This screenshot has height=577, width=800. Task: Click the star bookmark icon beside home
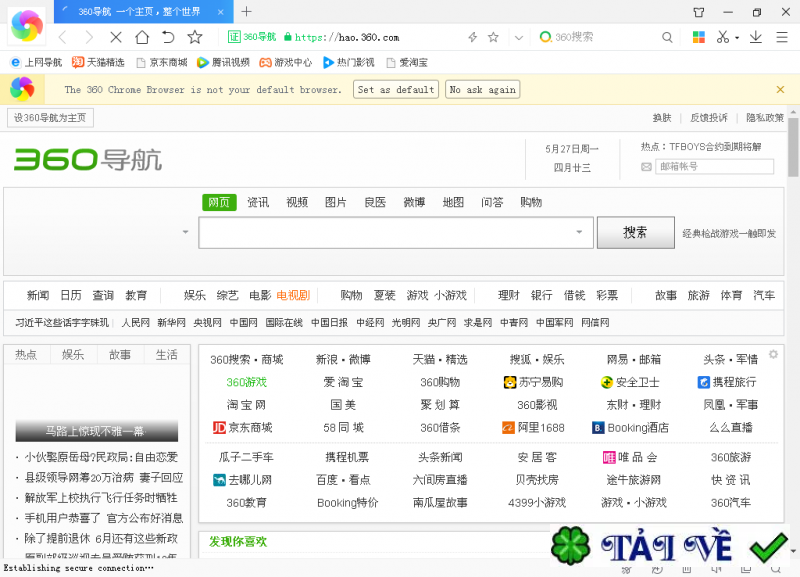(x=195, y=37)
